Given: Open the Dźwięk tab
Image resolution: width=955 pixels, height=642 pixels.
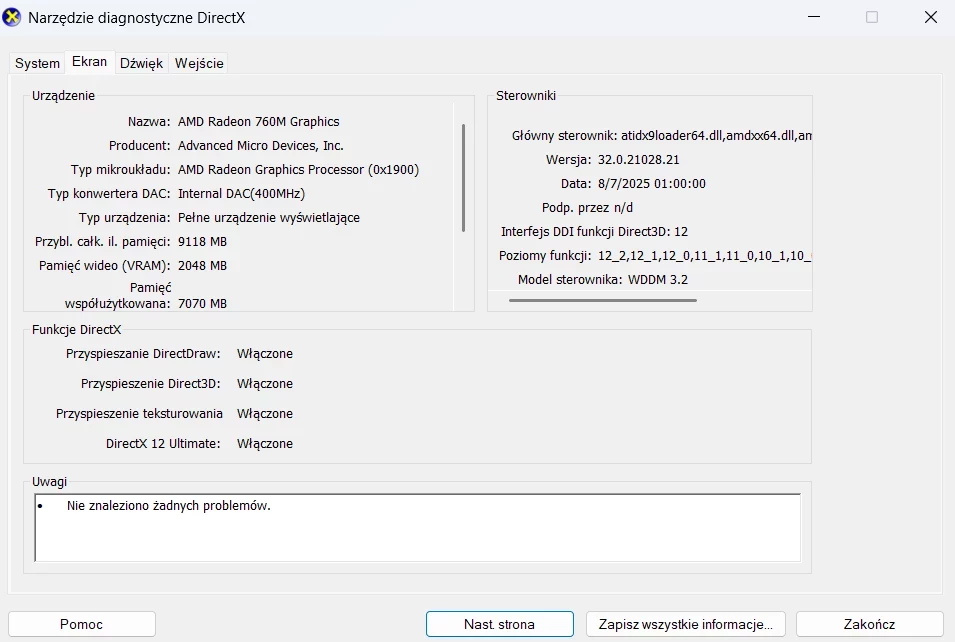Looking at the screenshot, I should pyautogui.click(x=141, y=63).
